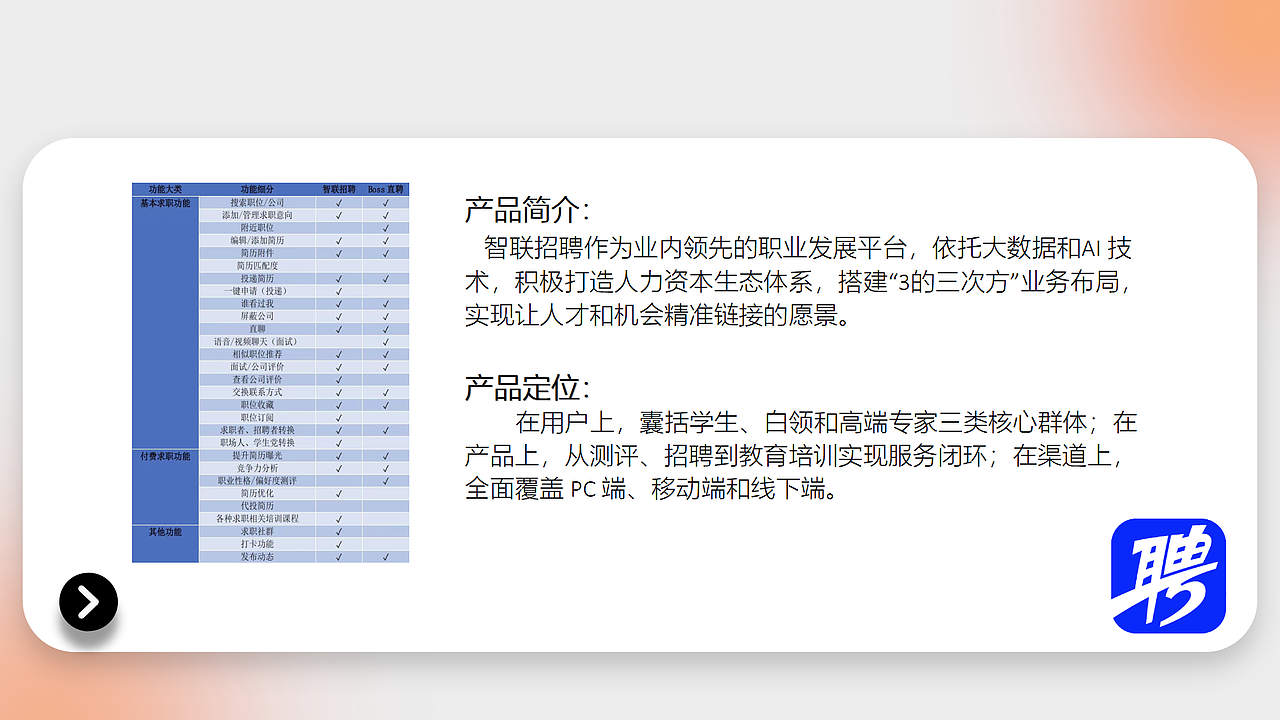Click the 付费求职功能 category cell
The width and height of the screenshot is (1280, 720).
pyautogui.click(x=165, y=456)
